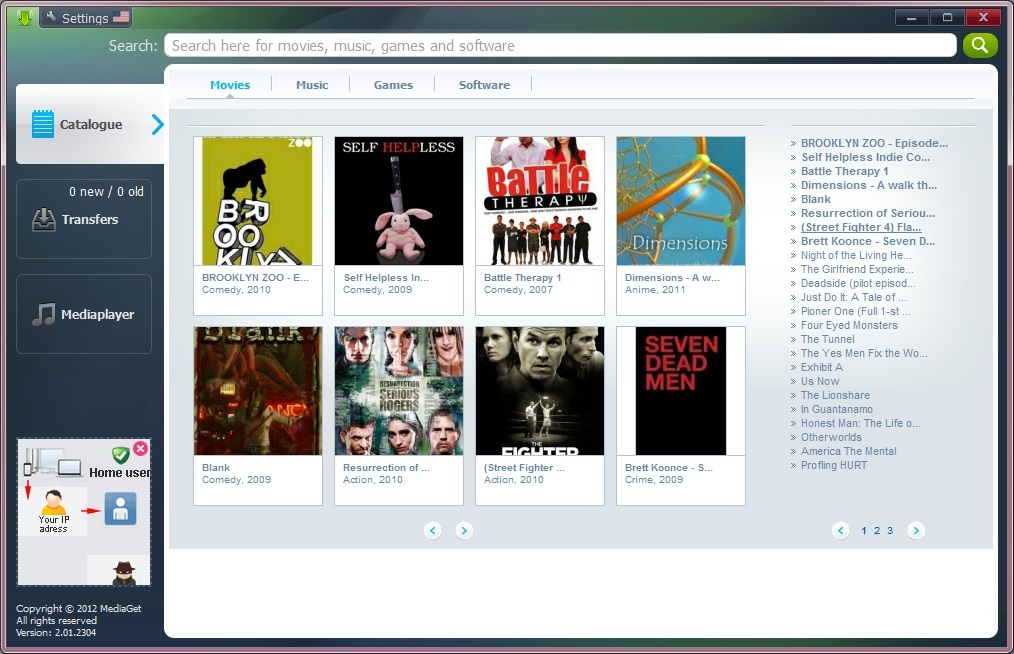Go to page 3 of title list
Image resolution: width=1014 pixels, height=654 pixels.
point(890,530)
